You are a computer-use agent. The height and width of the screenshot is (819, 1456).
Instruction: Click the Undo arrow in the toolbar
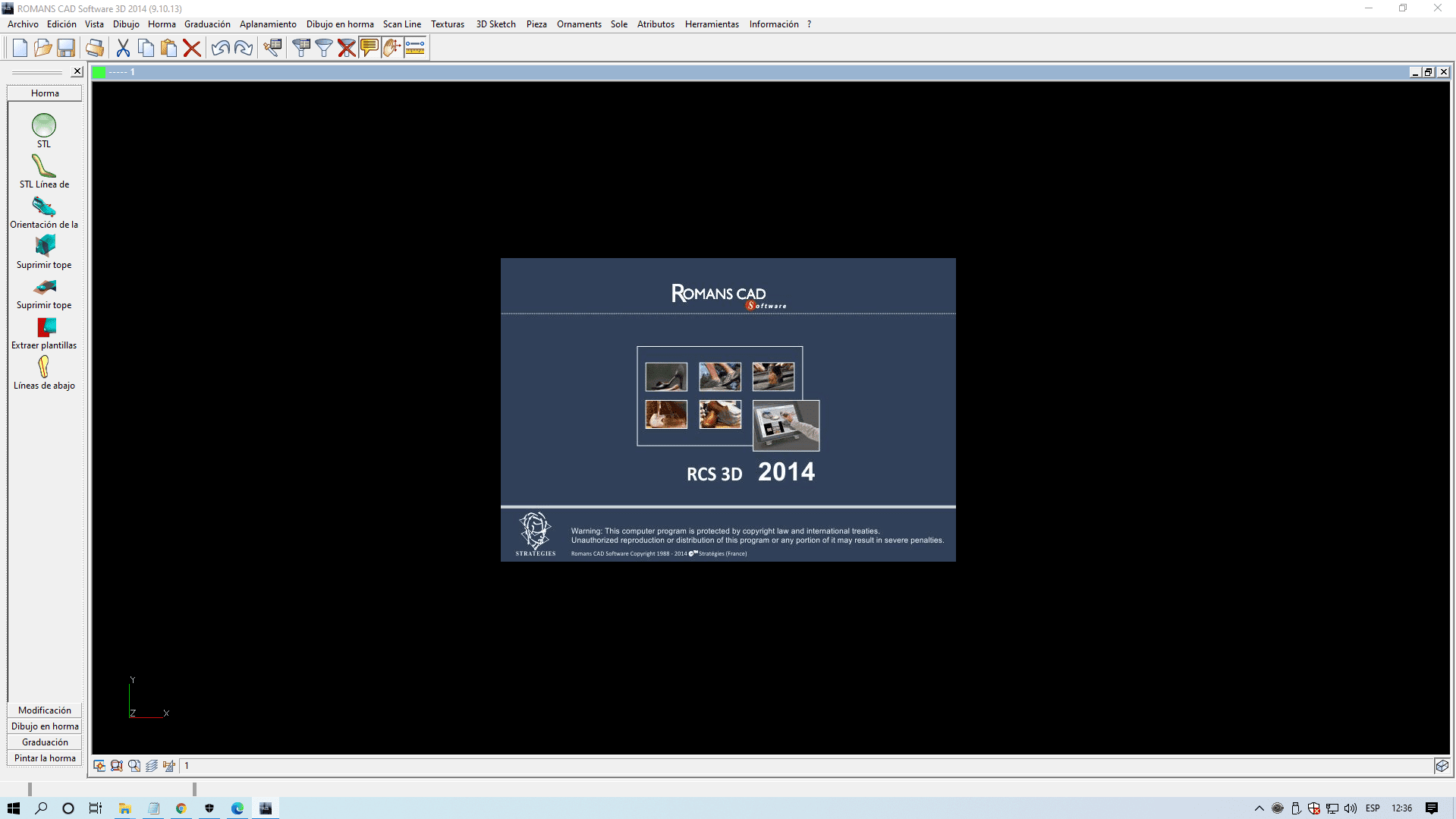point(220,48)
